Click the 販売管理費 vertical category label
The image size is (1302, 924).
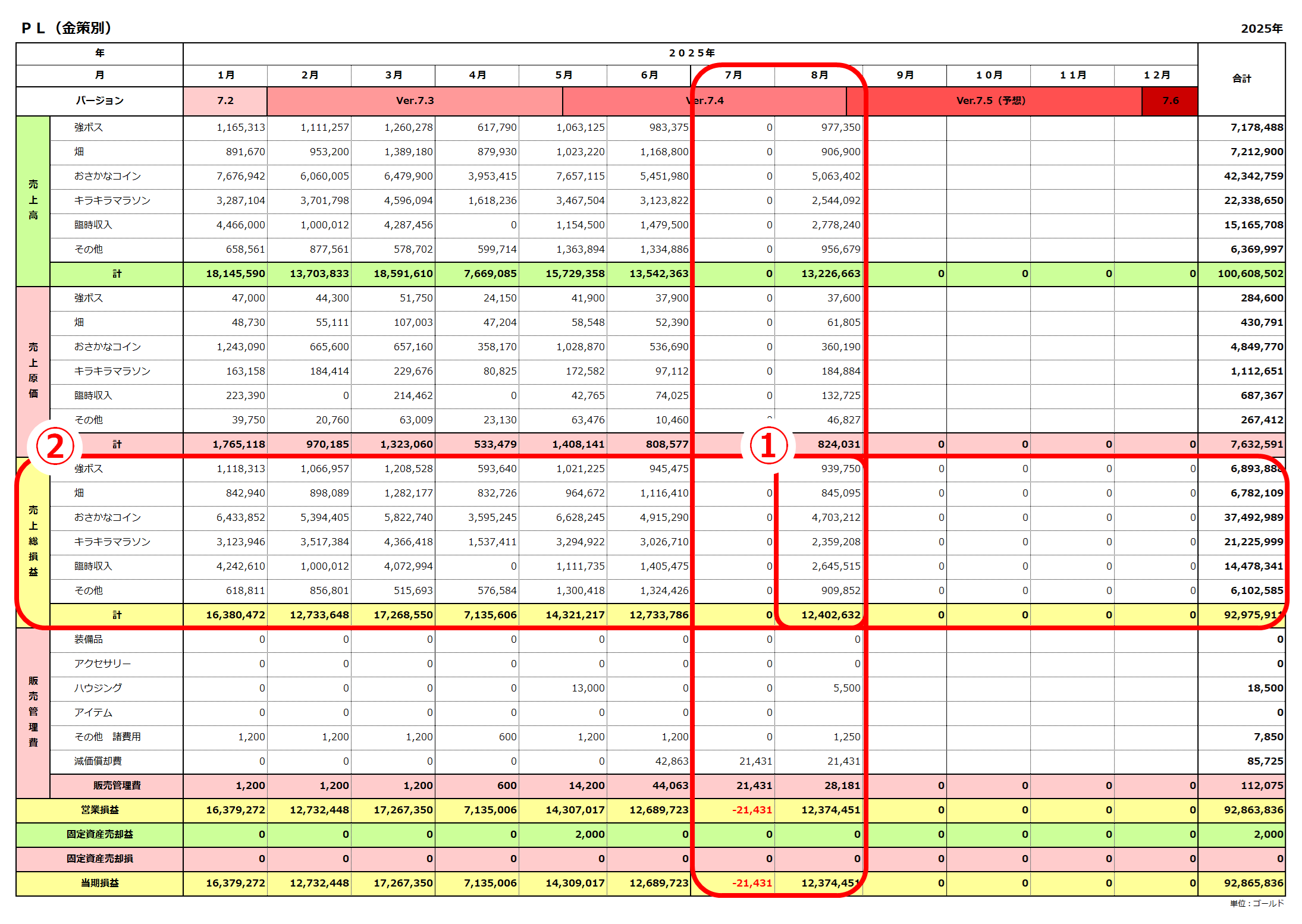tap(33, 711)
